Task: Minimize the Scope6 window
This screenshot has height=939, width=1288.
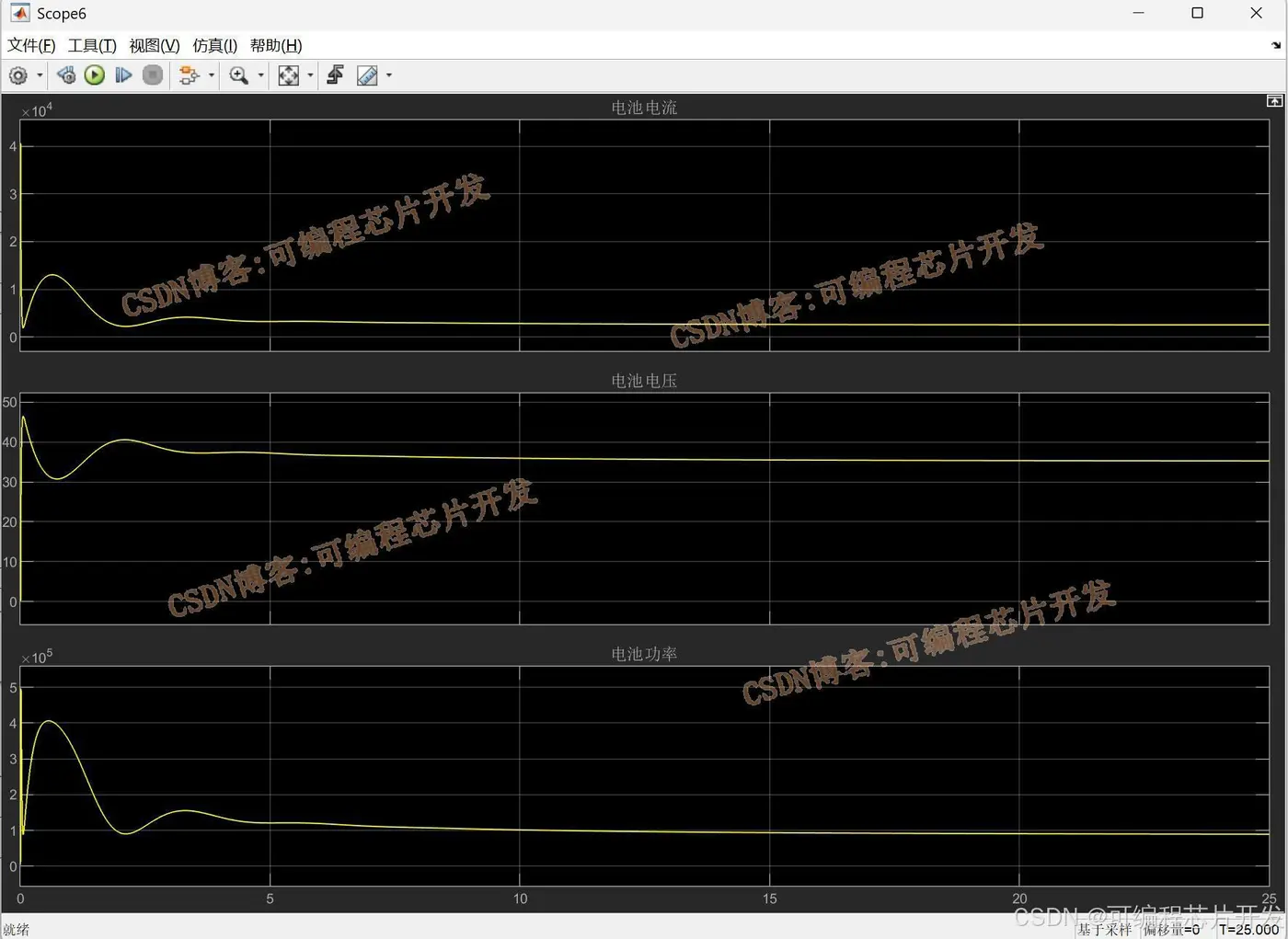Action: pyautogui.click(x=1138, y=13)
